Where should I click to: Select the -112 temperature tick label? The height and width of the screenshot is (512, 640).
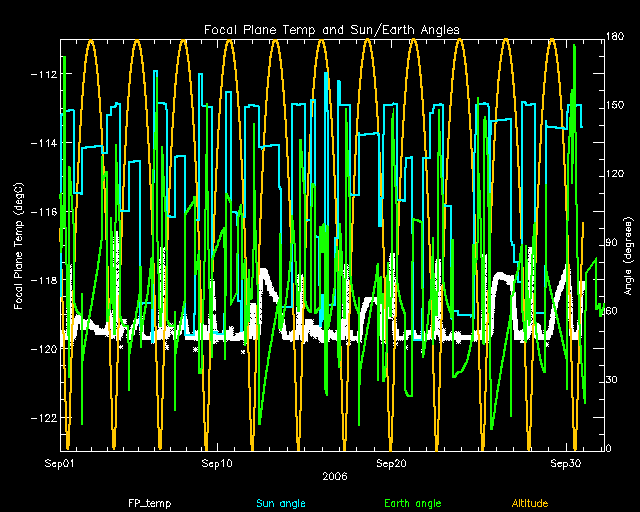pos(42,75)
